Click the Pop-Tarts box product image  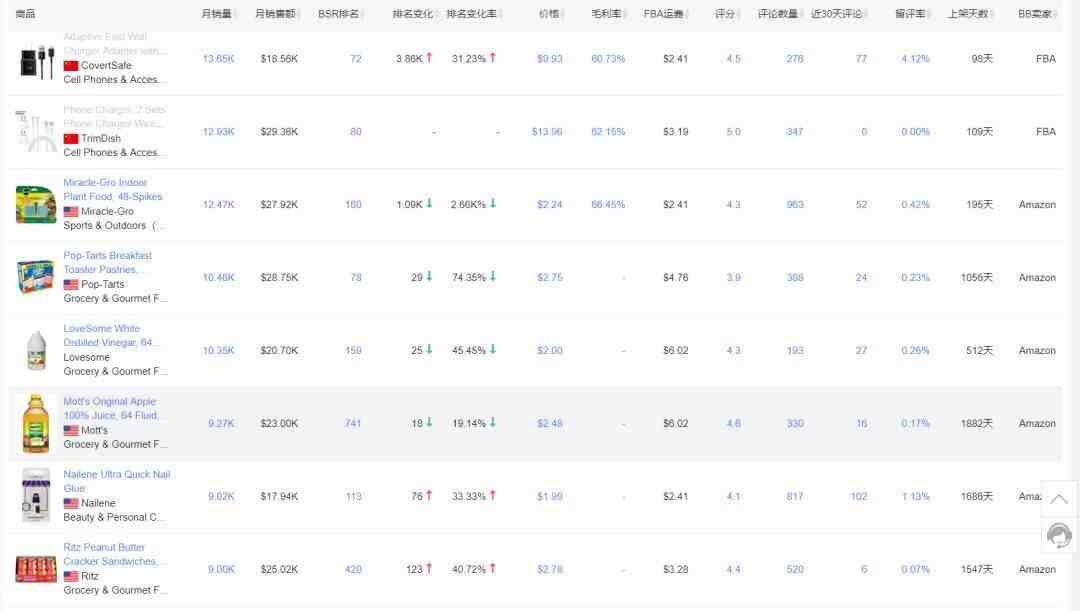(35, 277)
